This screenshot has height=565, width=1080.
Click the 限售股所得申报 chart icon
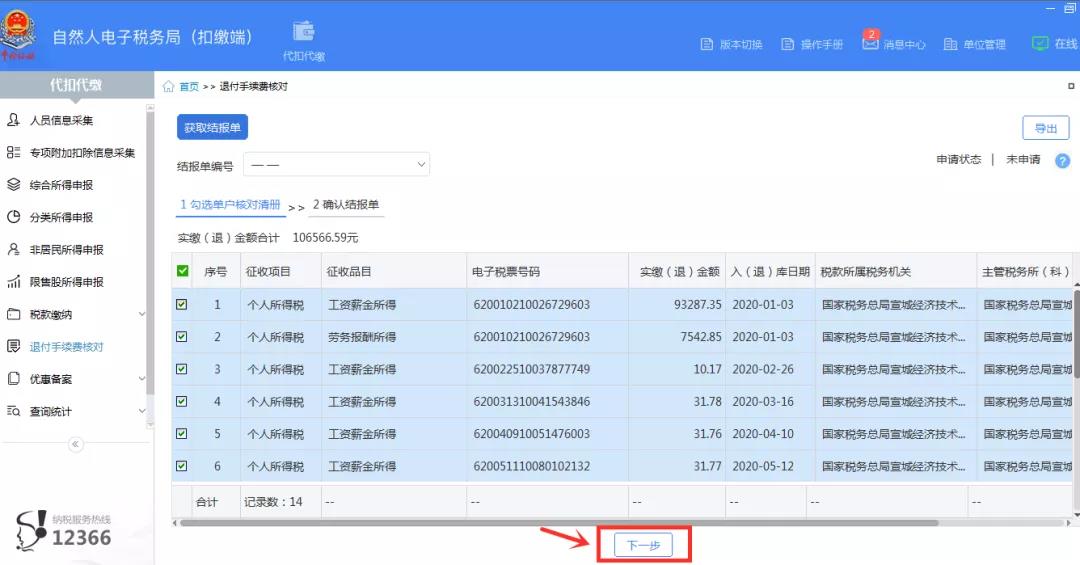point(13,282)
